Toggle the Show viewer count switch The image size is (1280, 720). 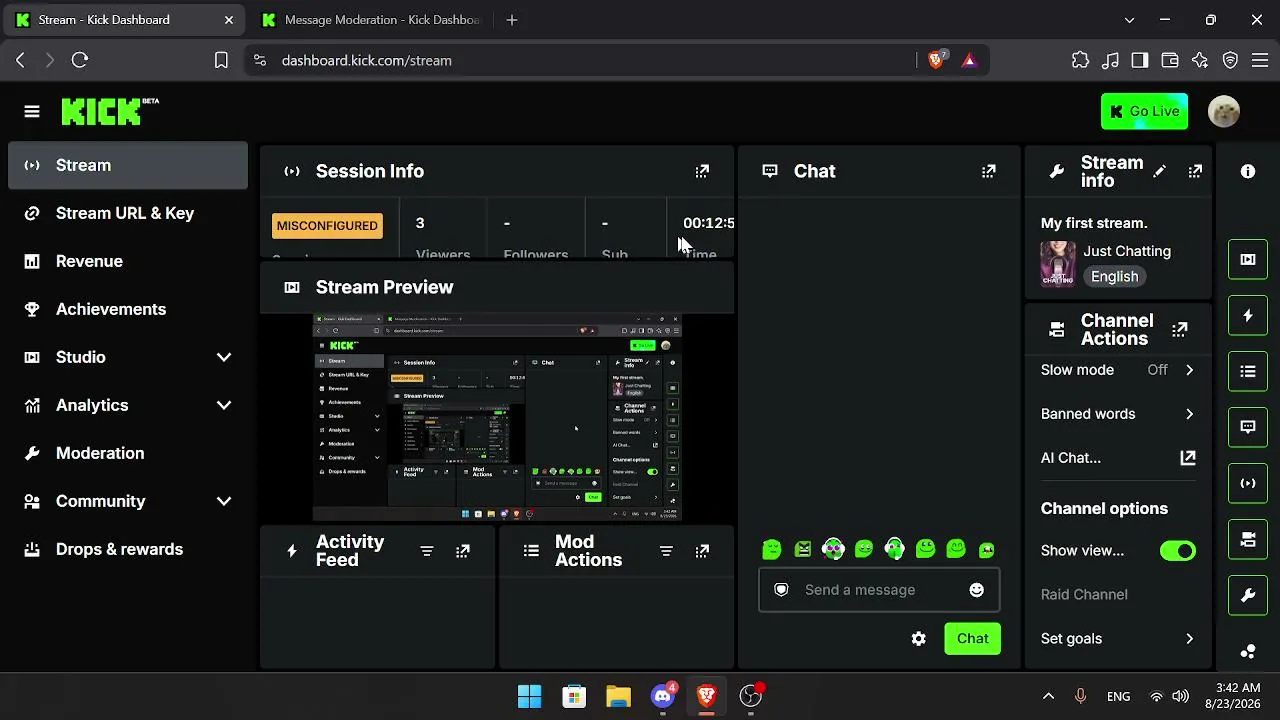(1178, 551)
